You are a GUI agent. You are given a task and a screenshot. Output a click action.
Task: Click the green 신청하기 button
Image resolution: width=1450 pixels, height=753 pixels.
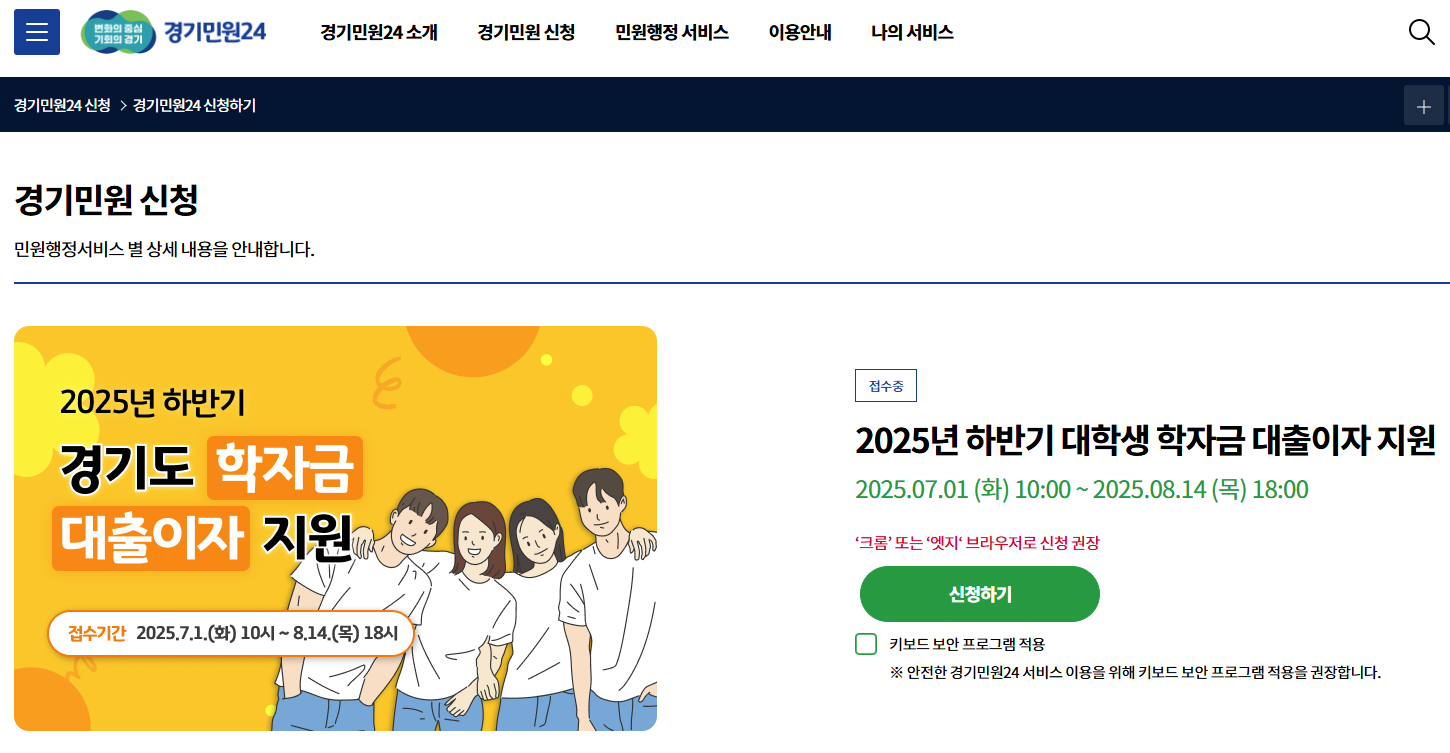[x=980, y=594]
